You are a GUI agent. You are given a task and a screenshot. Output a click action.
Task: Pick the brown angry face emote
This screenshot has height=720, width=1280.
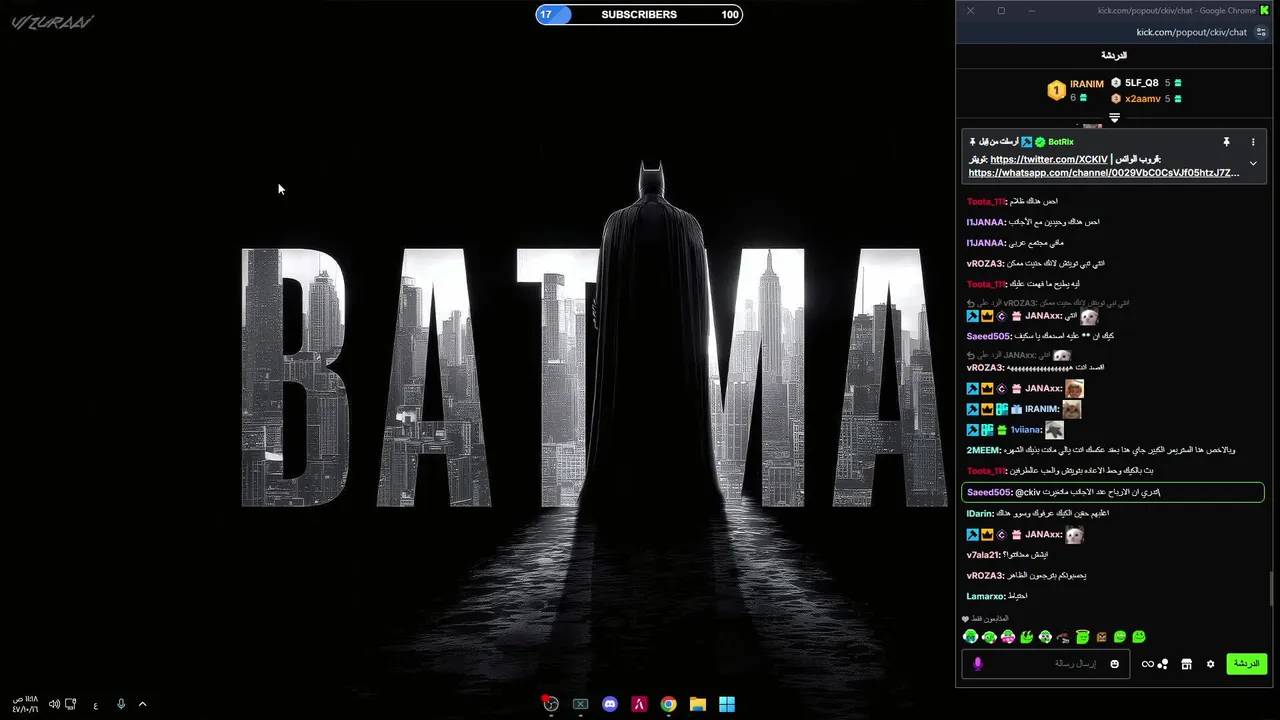point(1101,637)
